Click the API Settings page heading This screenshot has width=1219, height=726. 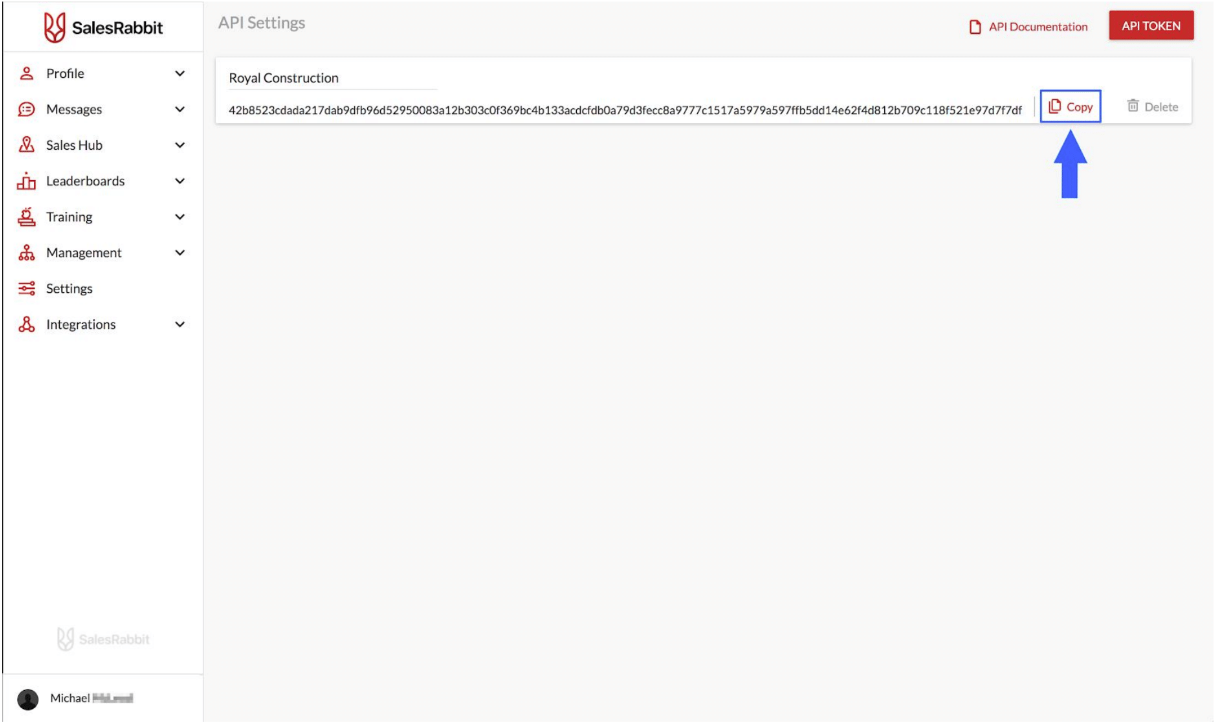(x=262, y=22)
